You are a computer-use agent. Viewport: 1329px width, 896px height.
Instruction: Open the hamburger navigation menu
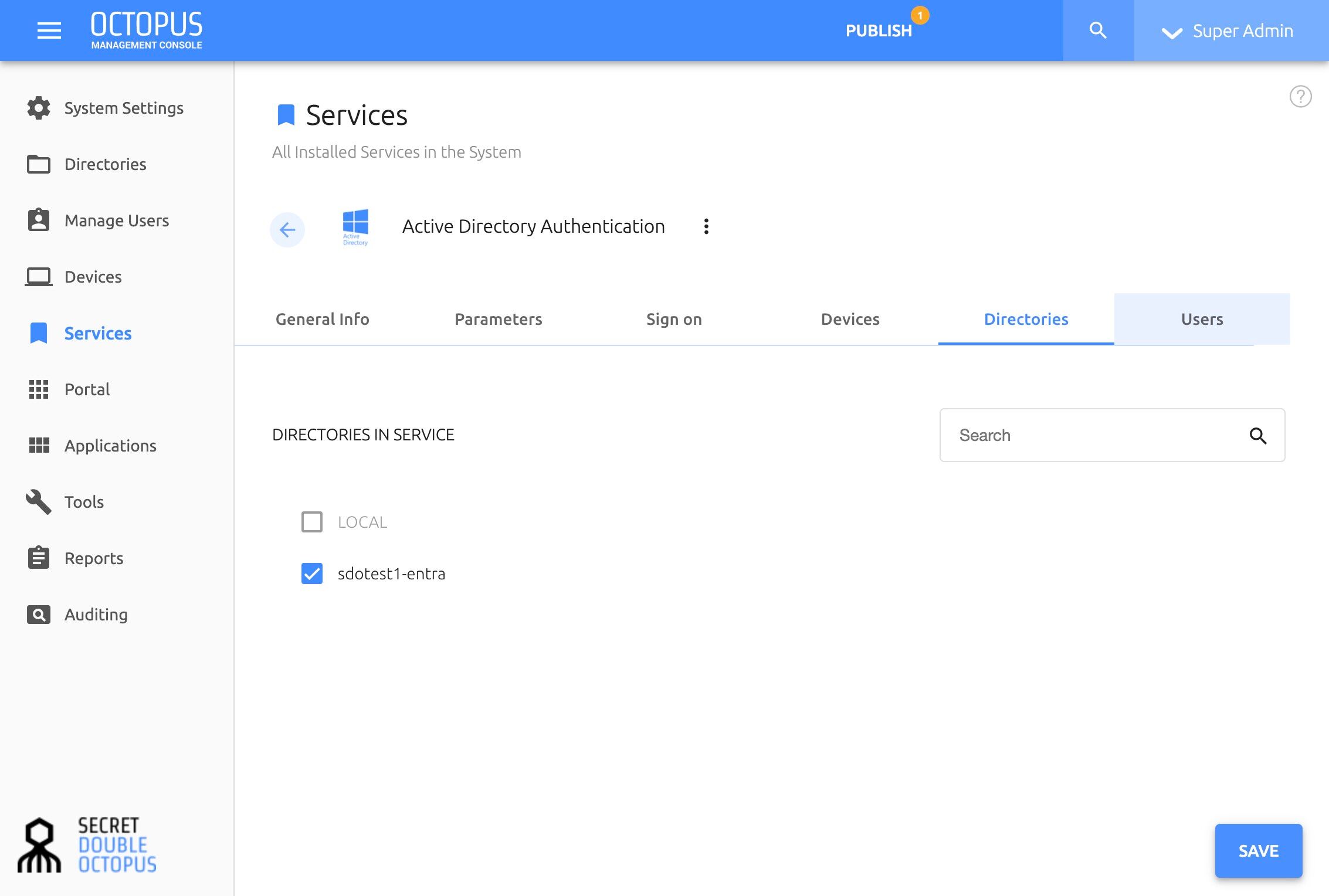click(x=49, y=30)
